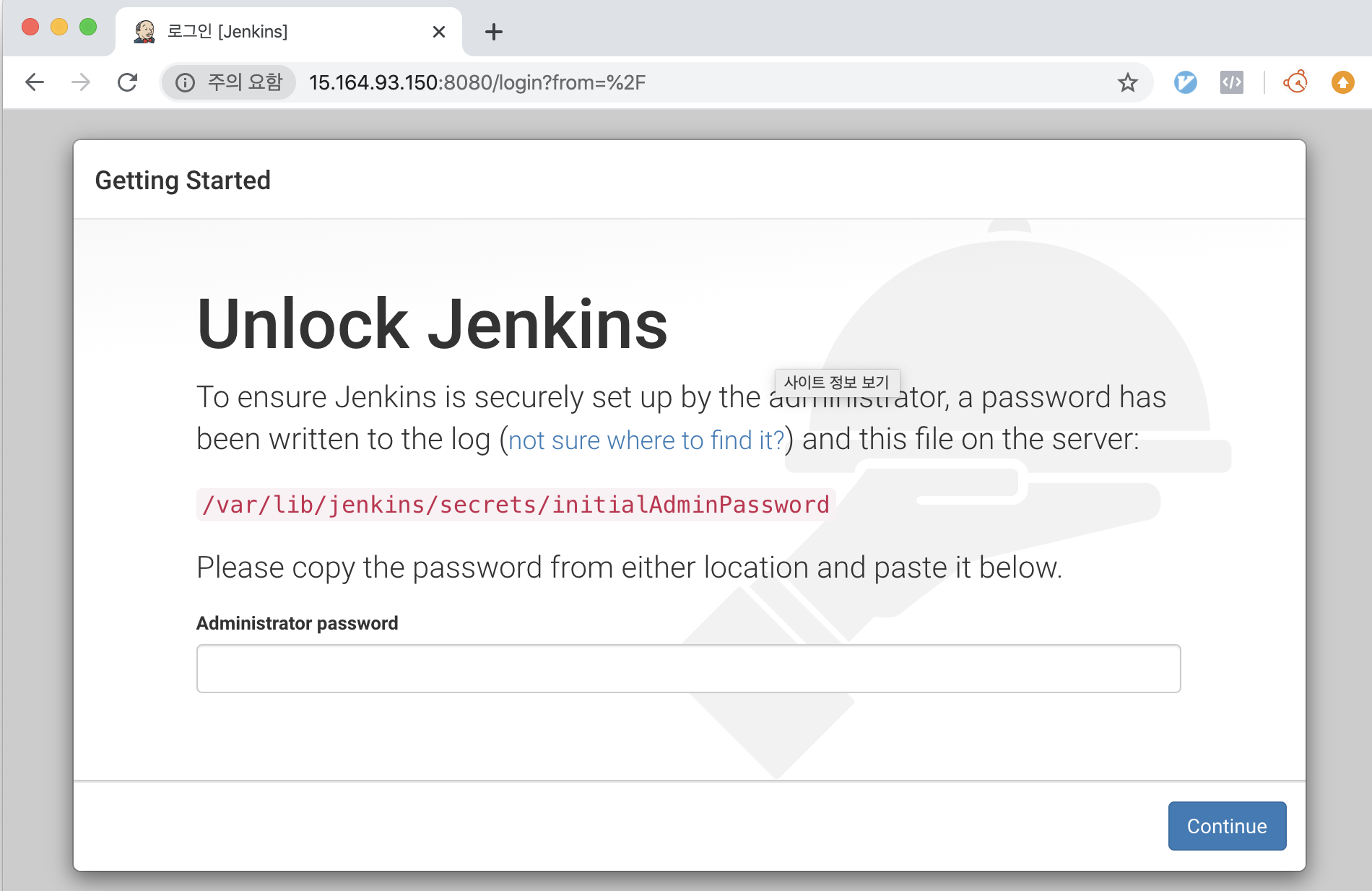This screenshot has height=891, width=1372.
Task: Bookmark this page with the star icon
Action: coord(1127,82)
